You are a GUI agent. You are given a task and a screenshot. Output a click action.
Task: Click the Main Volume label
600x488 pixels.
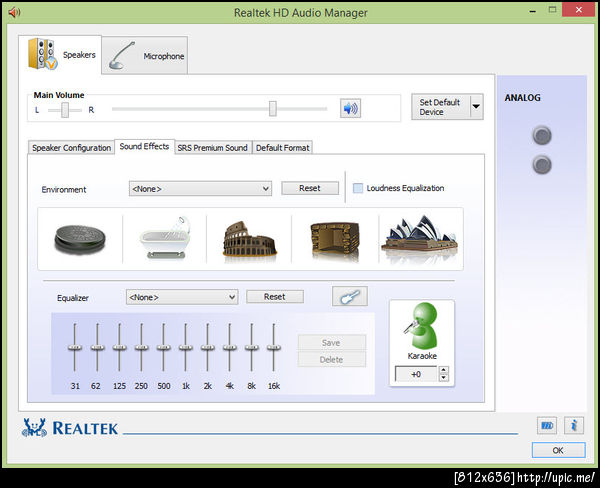pos(59,95)
